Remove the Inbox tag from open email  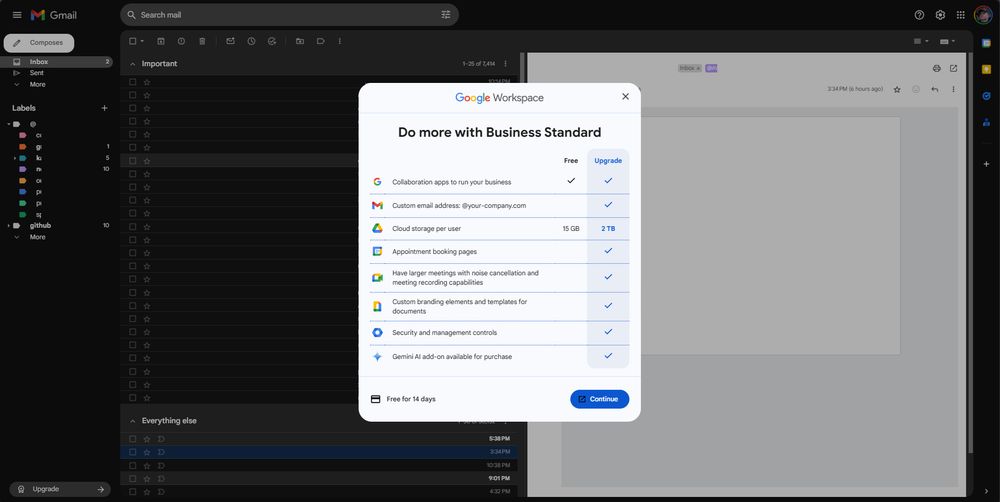click(x=698, y=68)
